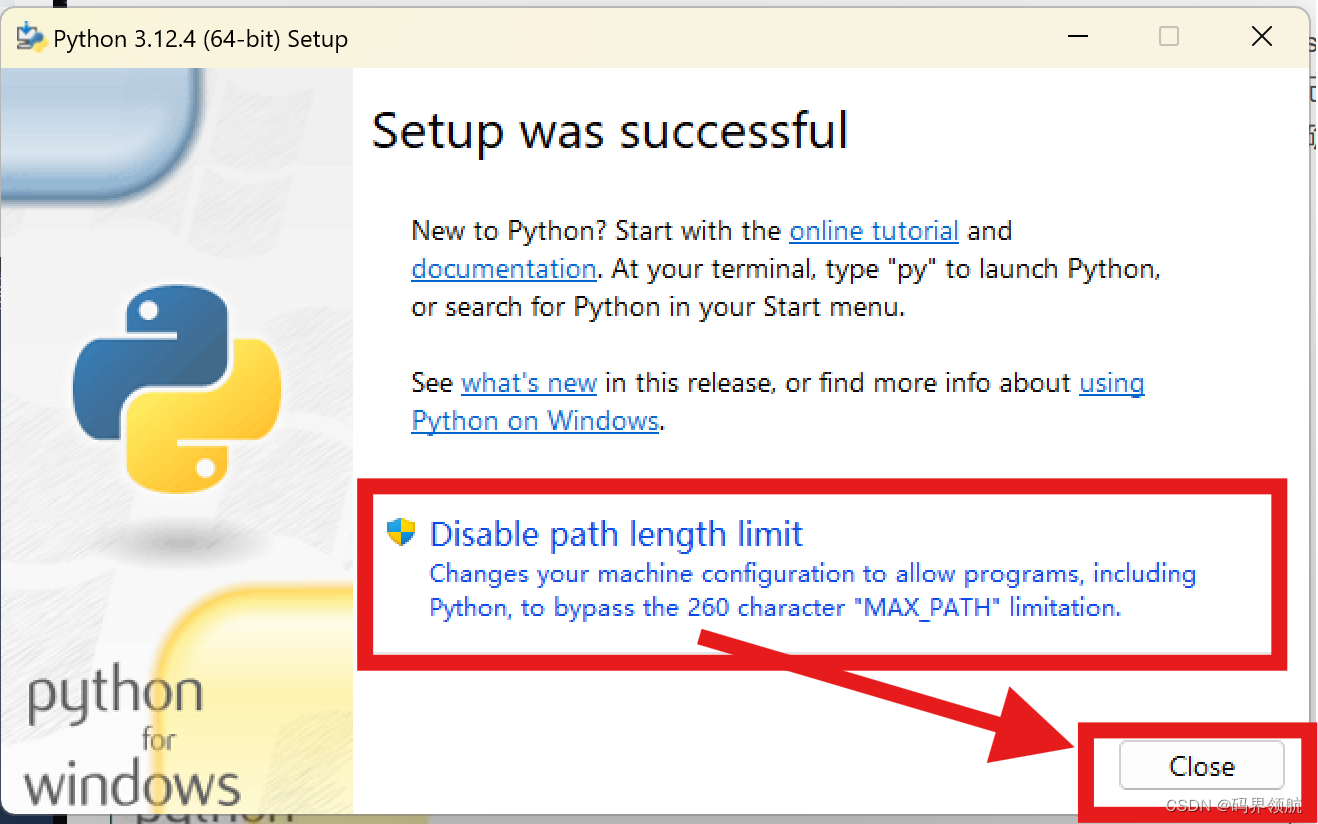Click the Close button in the setup dialog
The height and width of the screenshot is (824, 1318).
tap(1201, 767)
